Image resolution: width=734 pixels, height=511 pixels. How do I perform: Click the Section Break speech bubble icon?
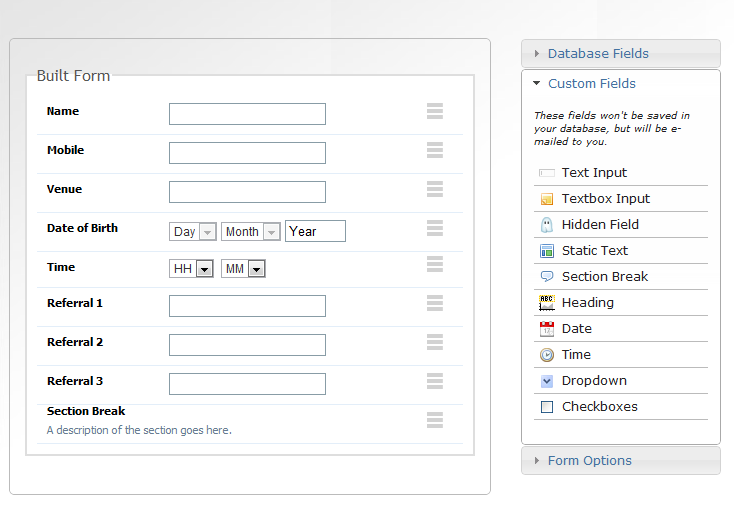pos(546,277)
